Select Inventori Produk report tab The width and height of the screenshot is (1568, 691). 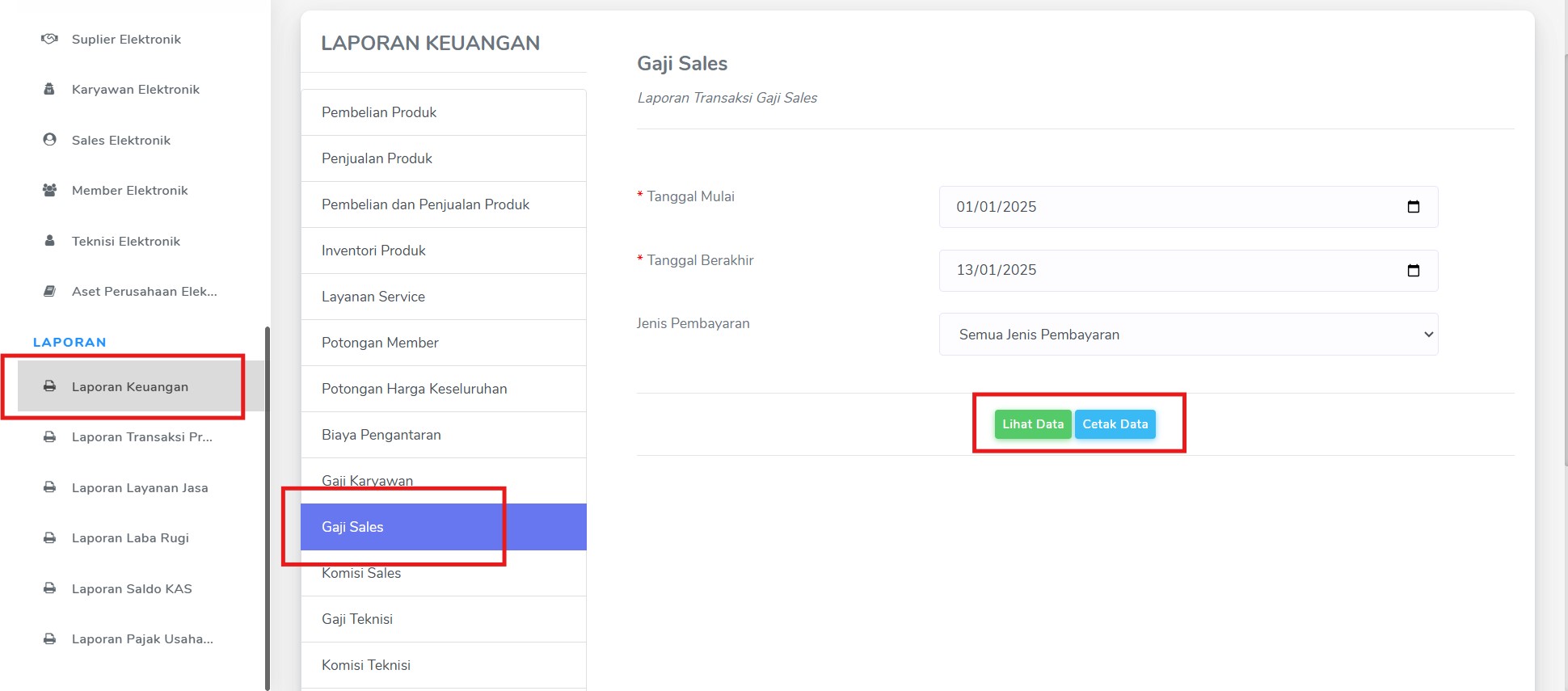click(x=443, y=251)
